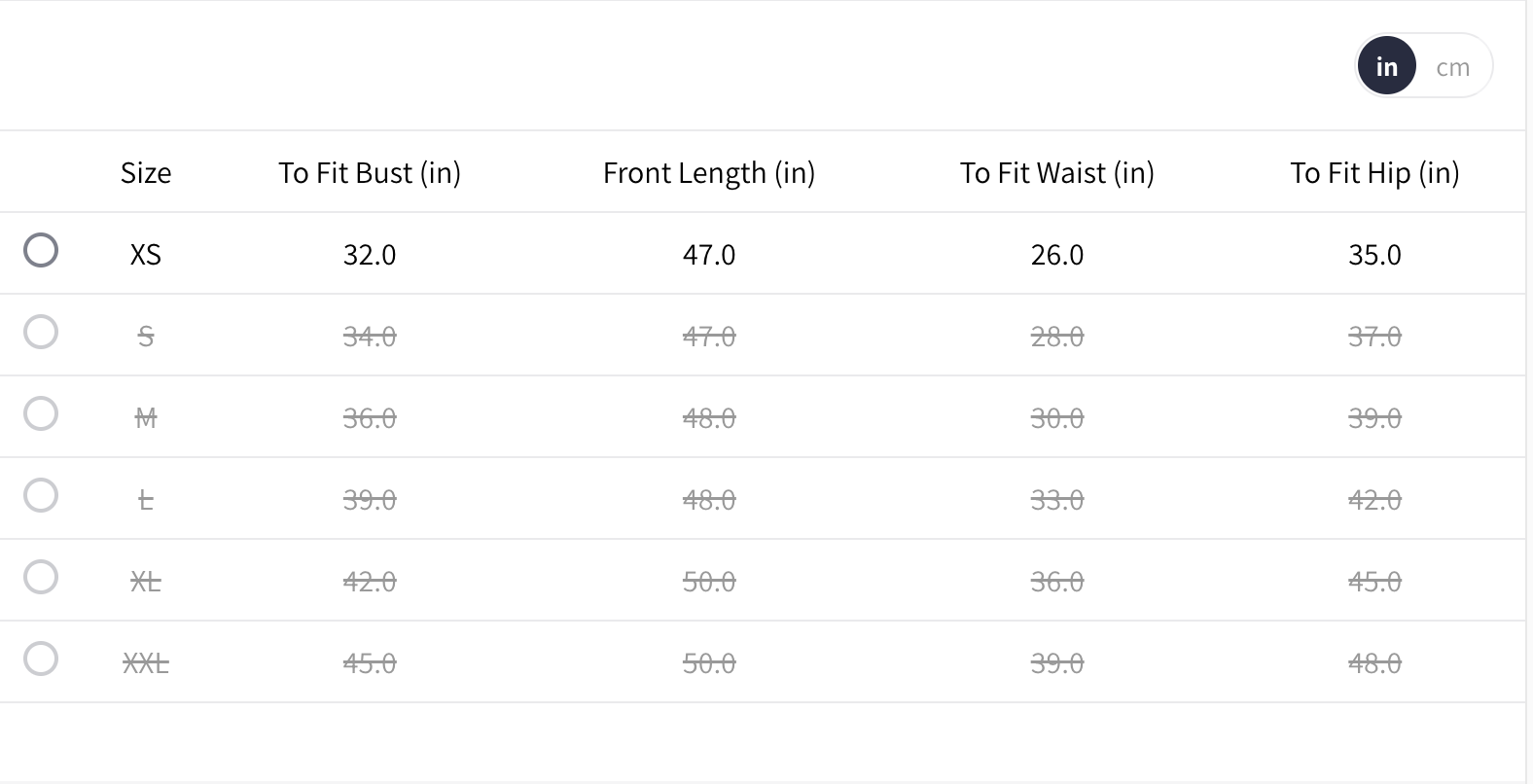The image size is (1533, 784).
Task: Select the XXL size radio button
Action: coord(41,659)
